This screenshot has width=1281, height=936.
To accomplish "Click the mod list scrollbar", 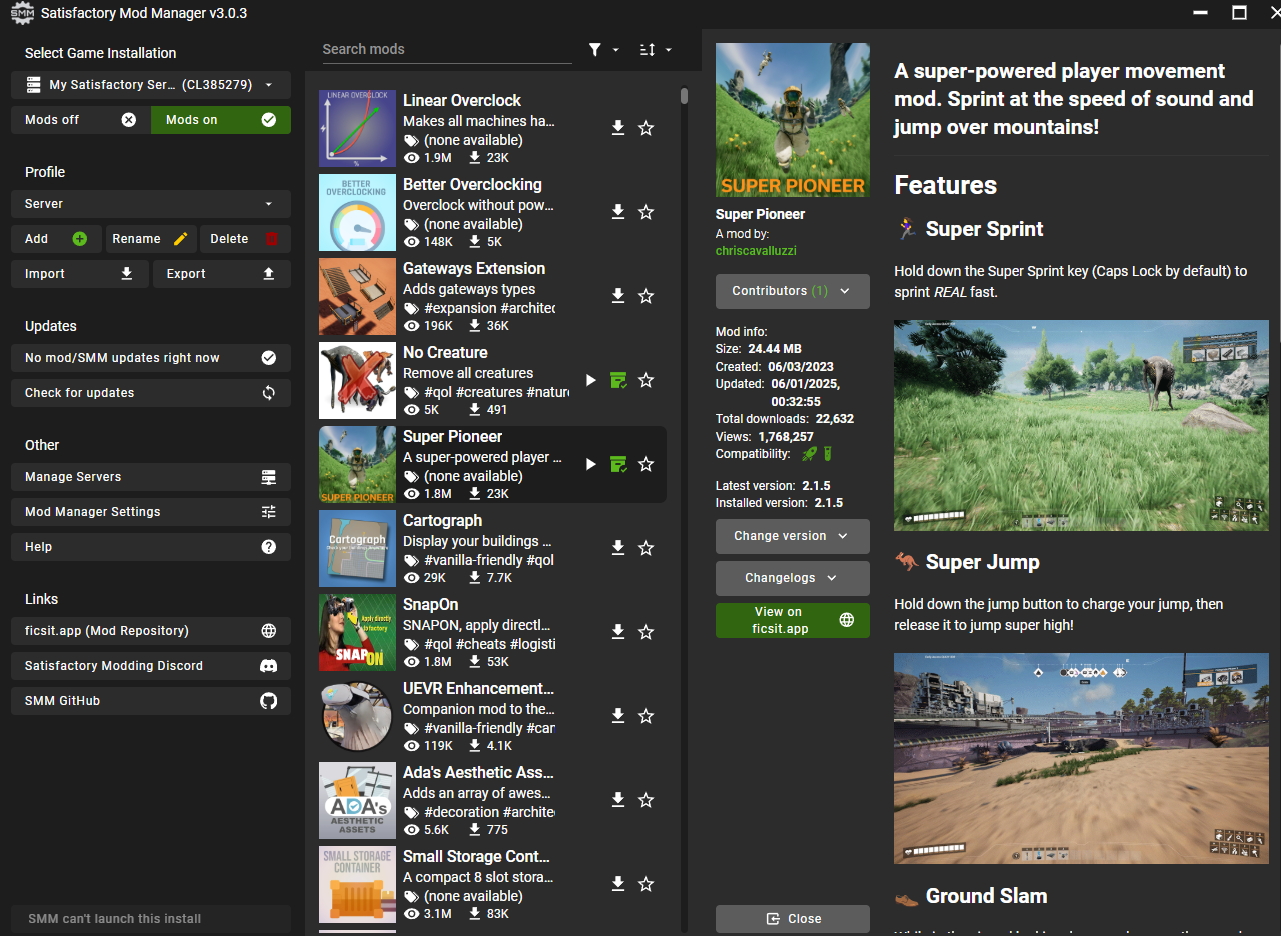I will (684, 96).
